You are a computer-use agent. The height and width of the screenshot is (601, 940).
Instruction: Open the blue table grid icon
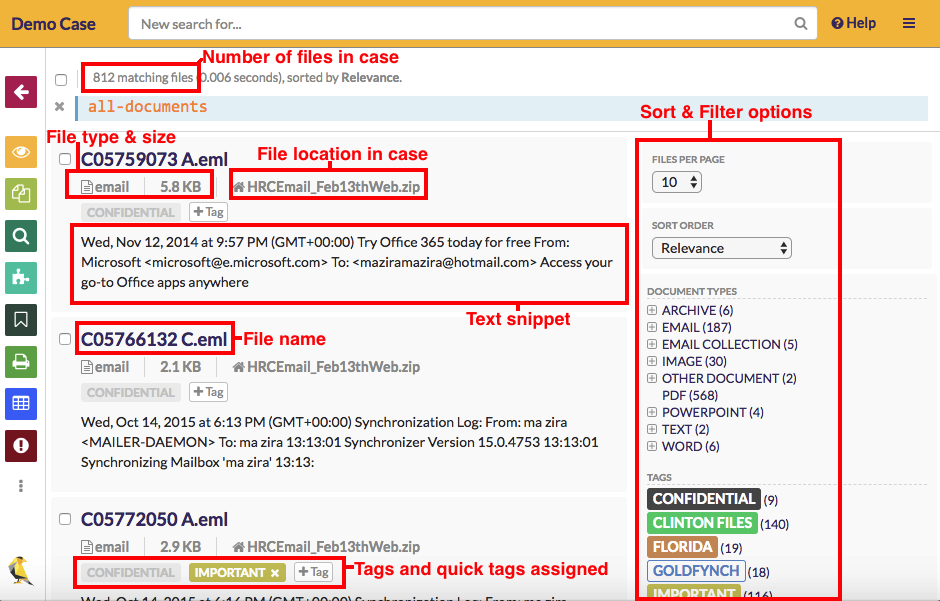[21, 403]
